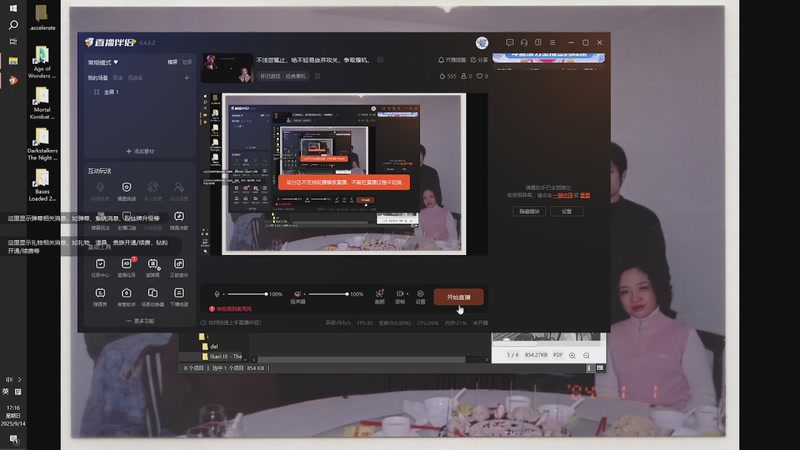Screen dimensions: 800x450
Task: Open 星海任务 icon with red badge
Action: tap(127, 264)
